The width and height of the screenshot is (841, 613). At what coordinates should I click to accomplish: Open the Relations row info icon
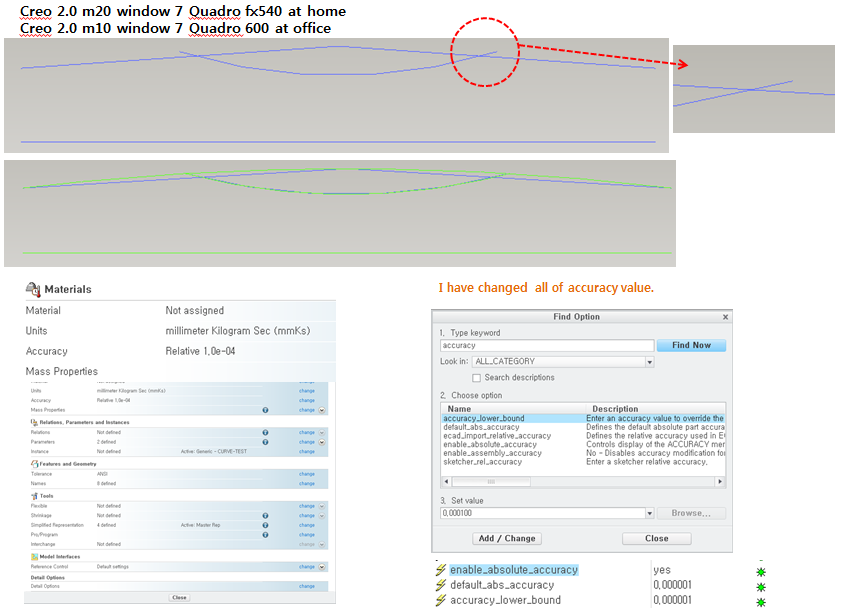coord(265,433)
